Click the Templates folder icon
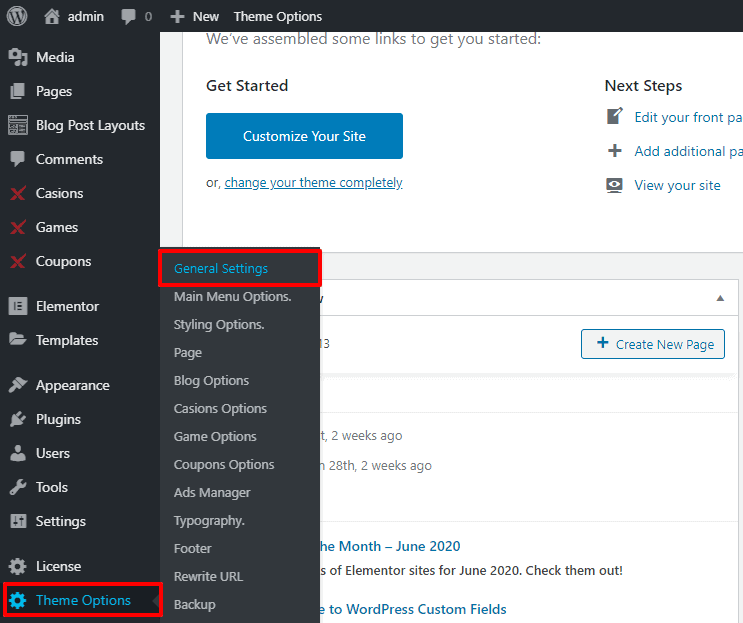 (18, 339)
